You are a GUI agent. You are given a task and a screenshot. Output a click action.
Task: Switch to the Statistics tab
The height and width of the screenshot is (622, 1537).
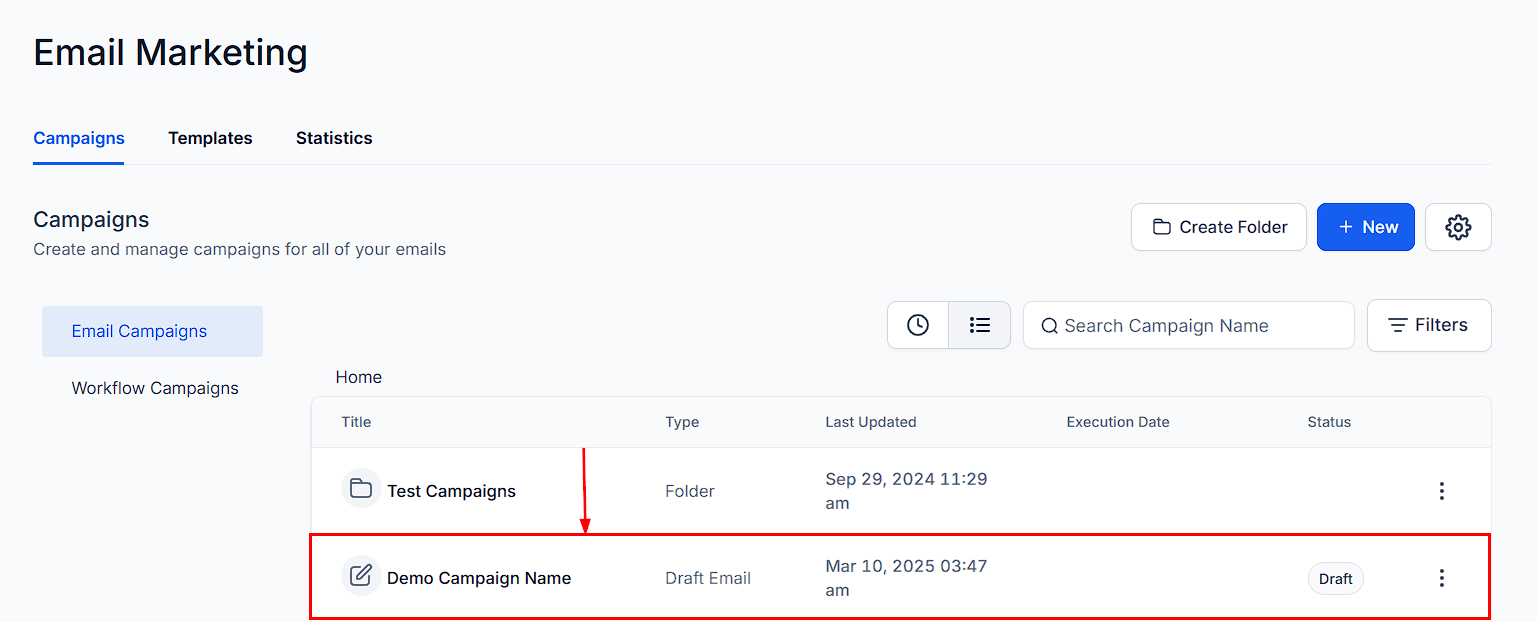pos(334,138)
